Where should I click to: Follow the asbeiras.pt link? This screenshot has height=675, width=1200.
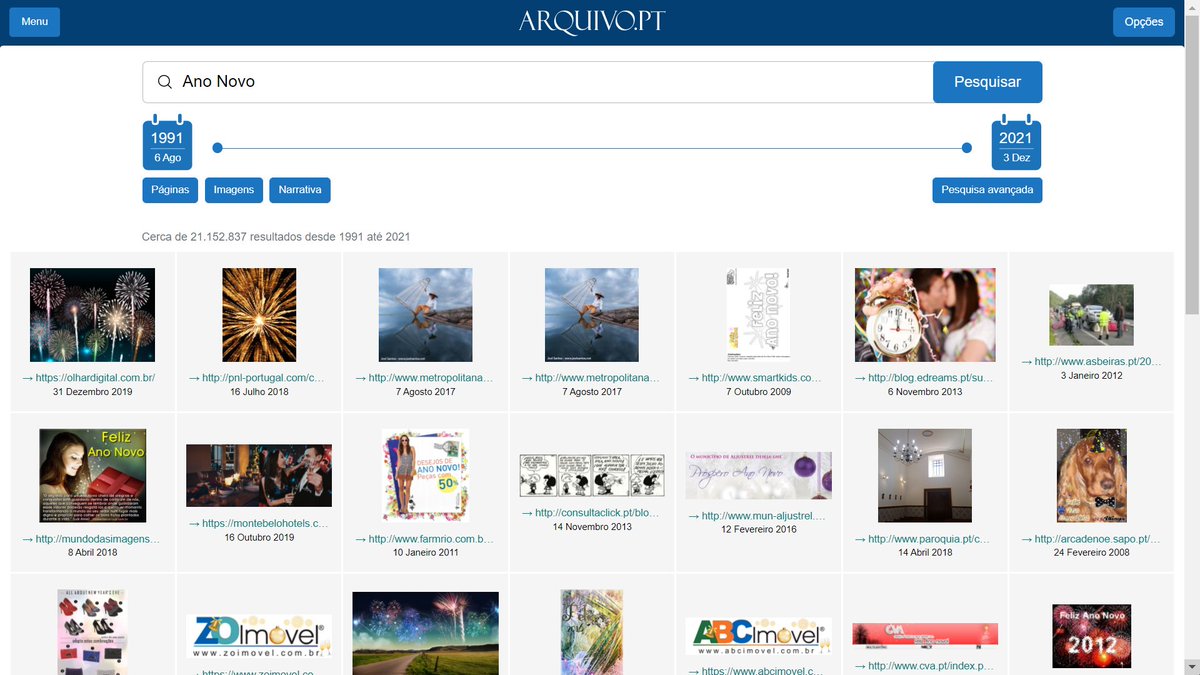point(1091,362)
